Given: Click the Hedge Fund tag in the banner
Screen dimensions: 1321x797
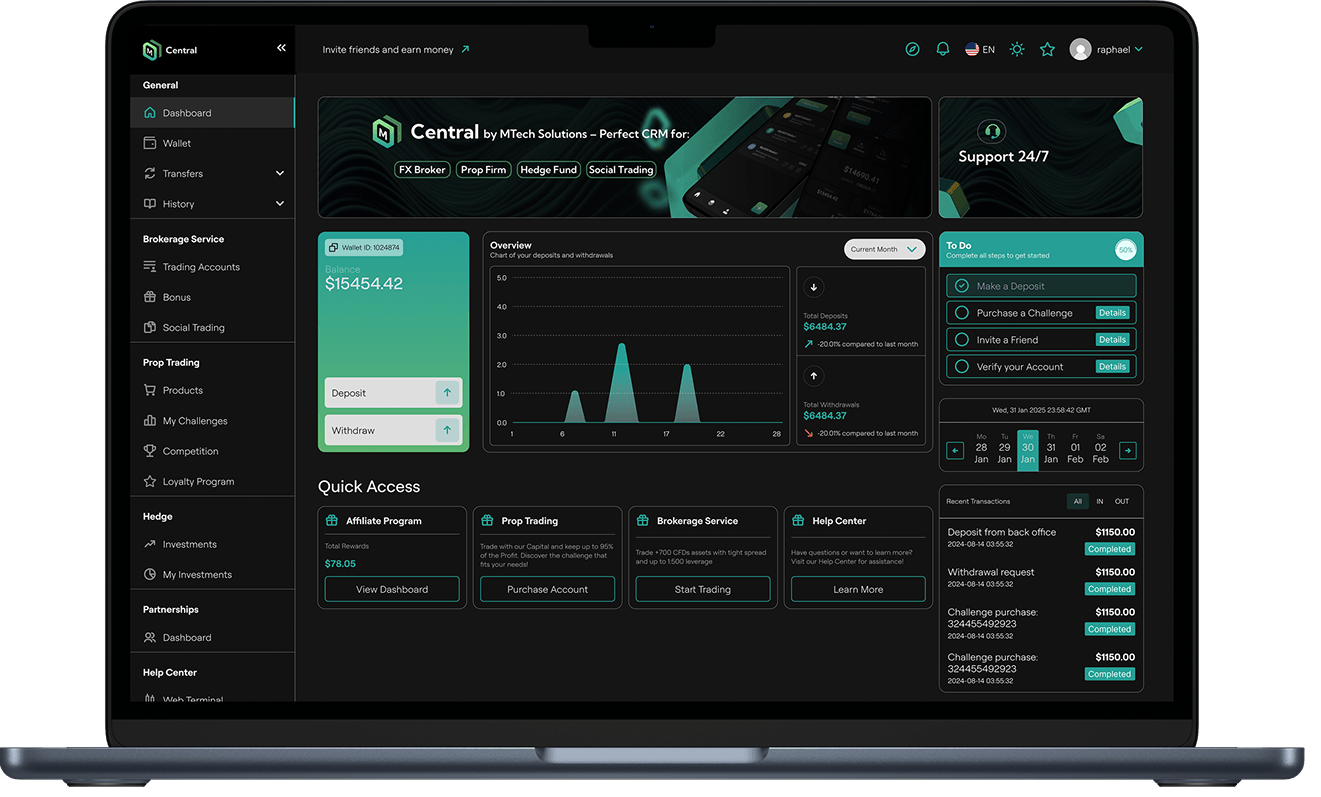Looking at the screenshot, I should (x=549, y=170).
